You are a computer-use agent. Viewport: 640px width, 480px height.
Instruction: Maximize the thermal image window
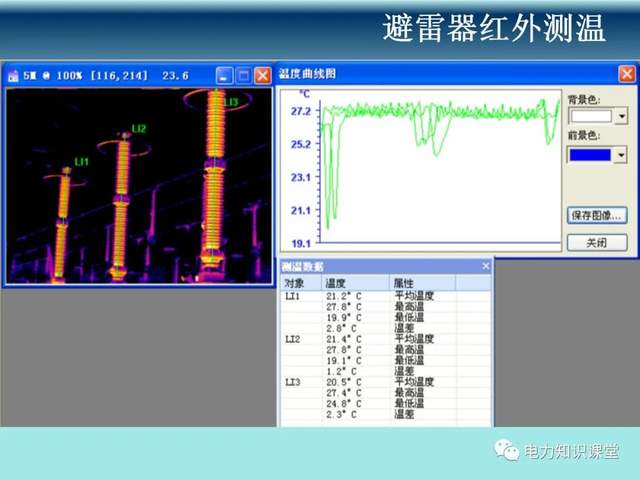click(244, 76)
